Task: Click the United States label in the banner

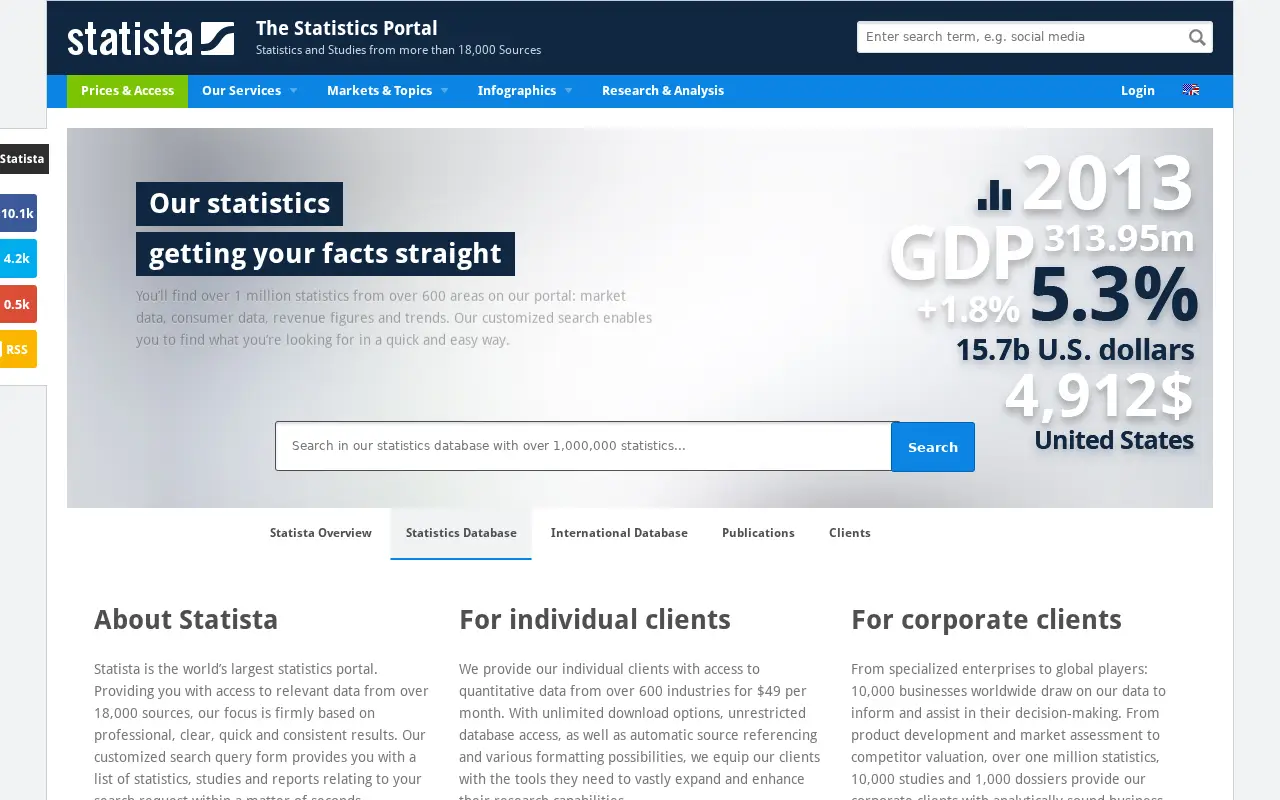Action: click(x=1113, y=440)
